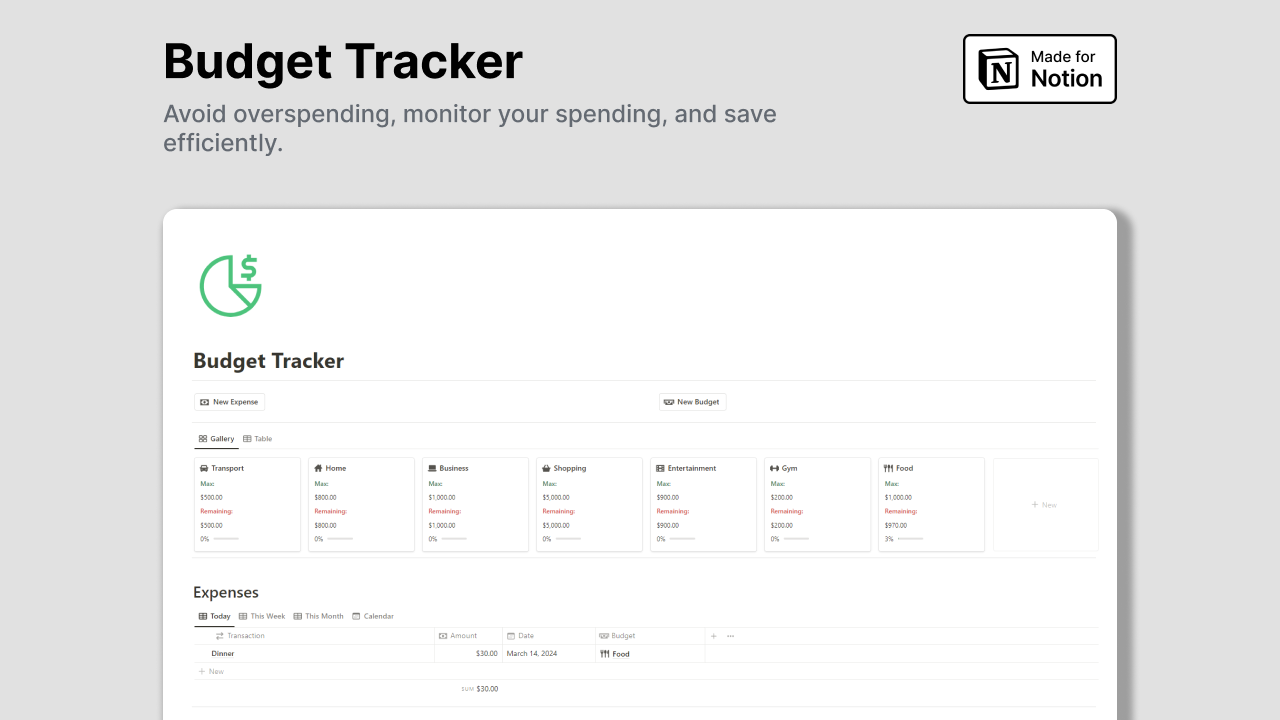Image resolution: width=1280 pixels, height=720 pixels.
Task: Click the Food card progress bar
Action: [x=910, y=539]
